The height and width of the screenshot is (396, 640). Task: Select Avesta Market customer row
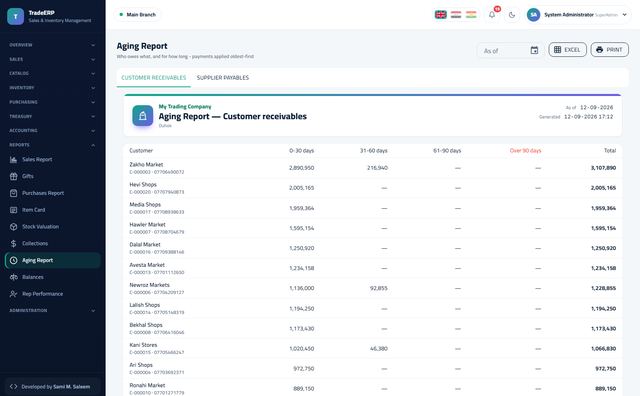373,268
